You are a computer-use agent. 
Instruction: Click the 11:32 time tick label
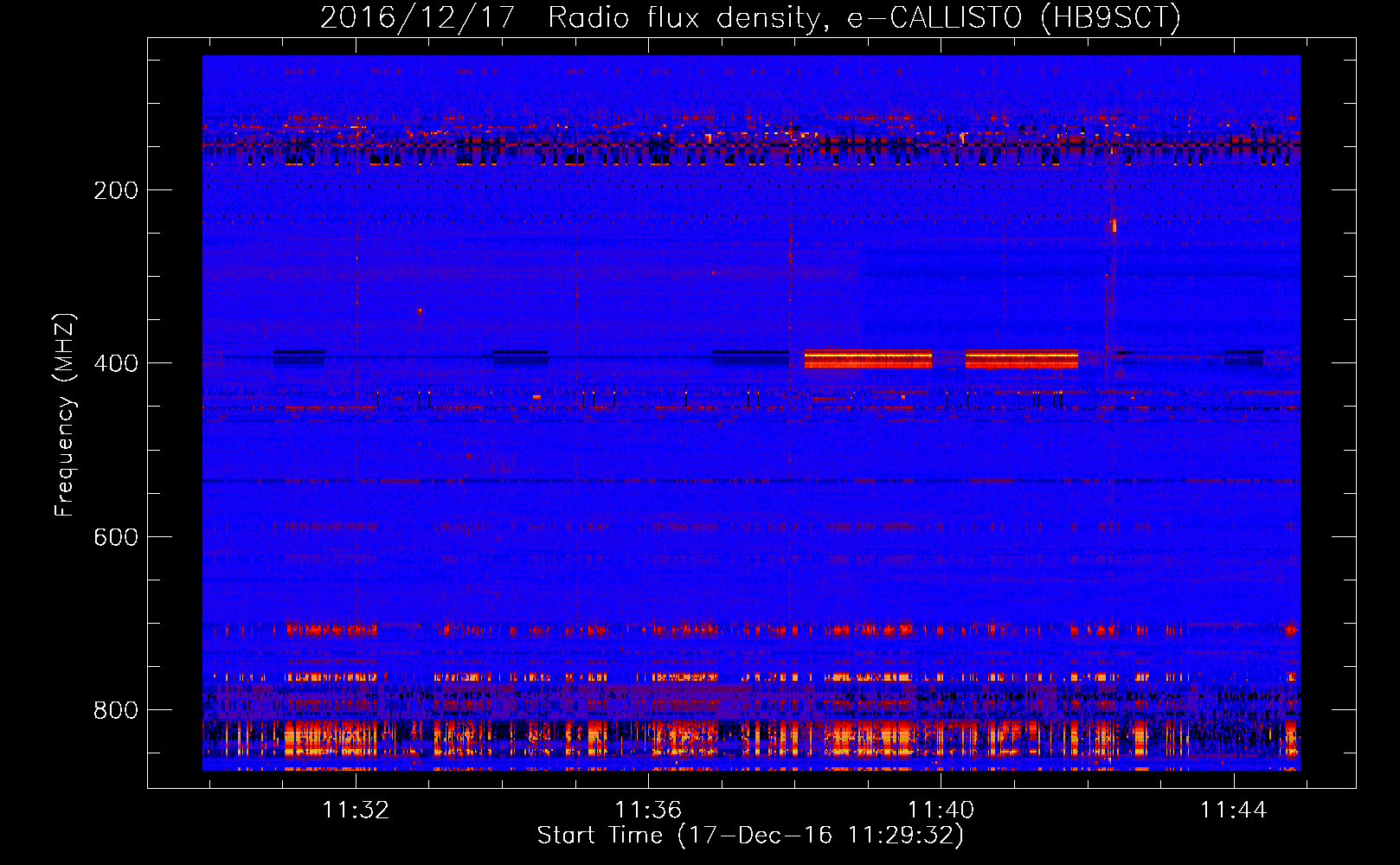[356, 810]
